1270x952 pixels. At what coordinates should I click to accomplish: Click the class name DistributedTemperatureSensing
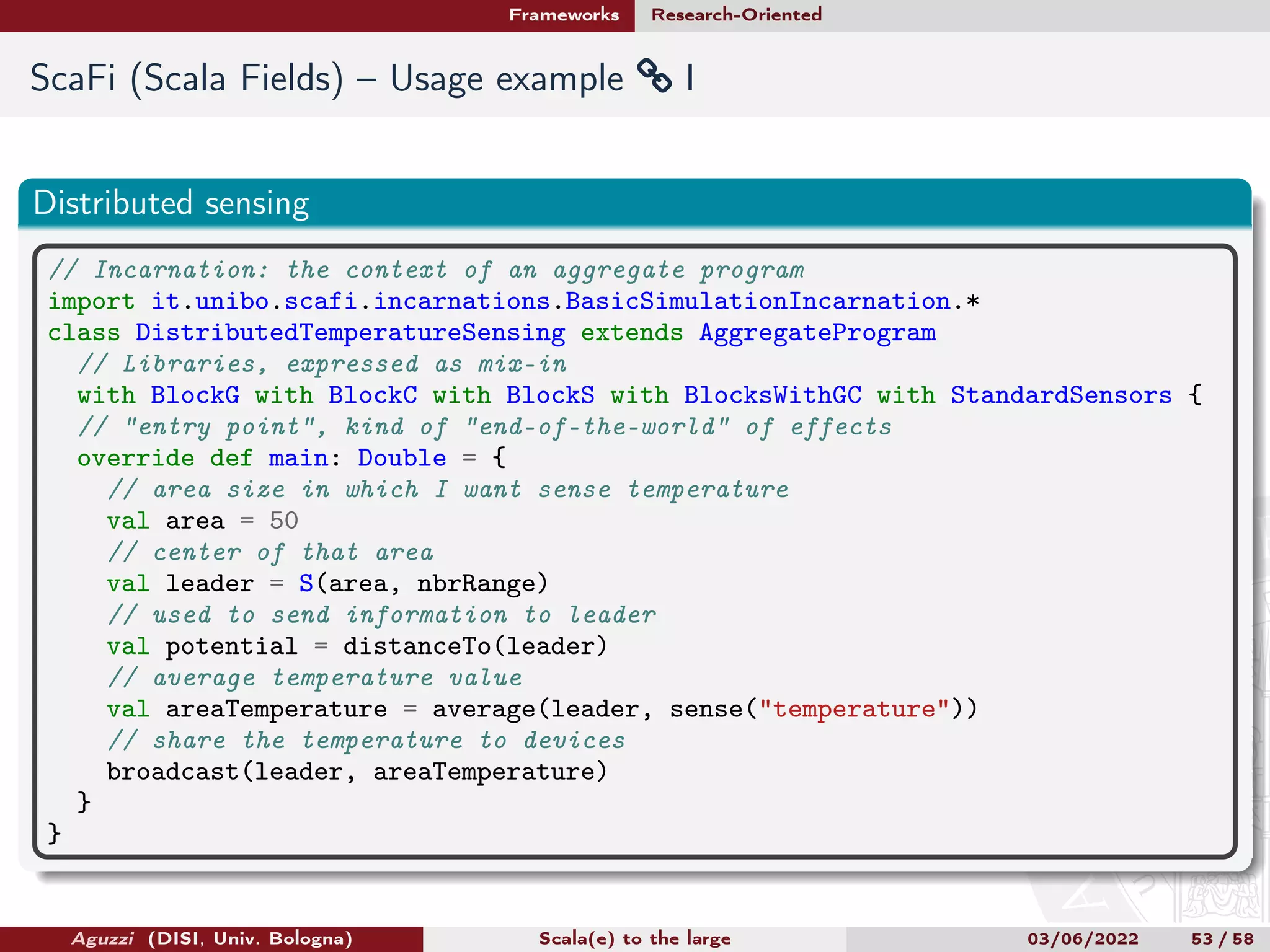350,333
